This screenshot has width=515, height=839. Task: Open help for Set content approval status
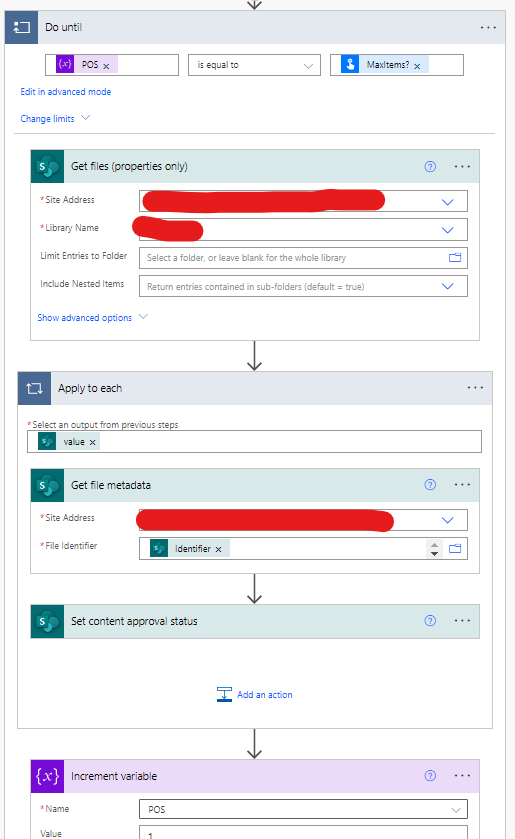point(430,621)
